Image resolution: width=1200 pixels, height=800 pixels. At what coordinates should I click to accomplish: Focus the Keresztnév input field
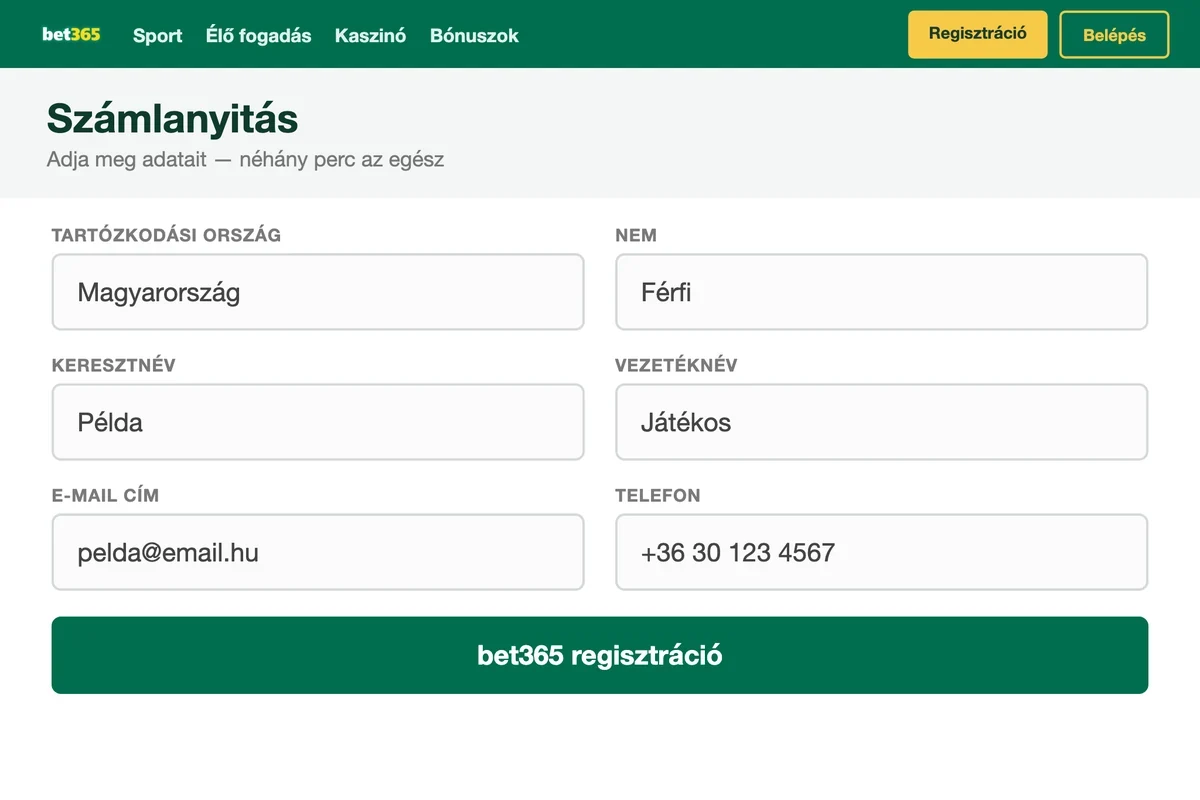(x=318, y=422)
